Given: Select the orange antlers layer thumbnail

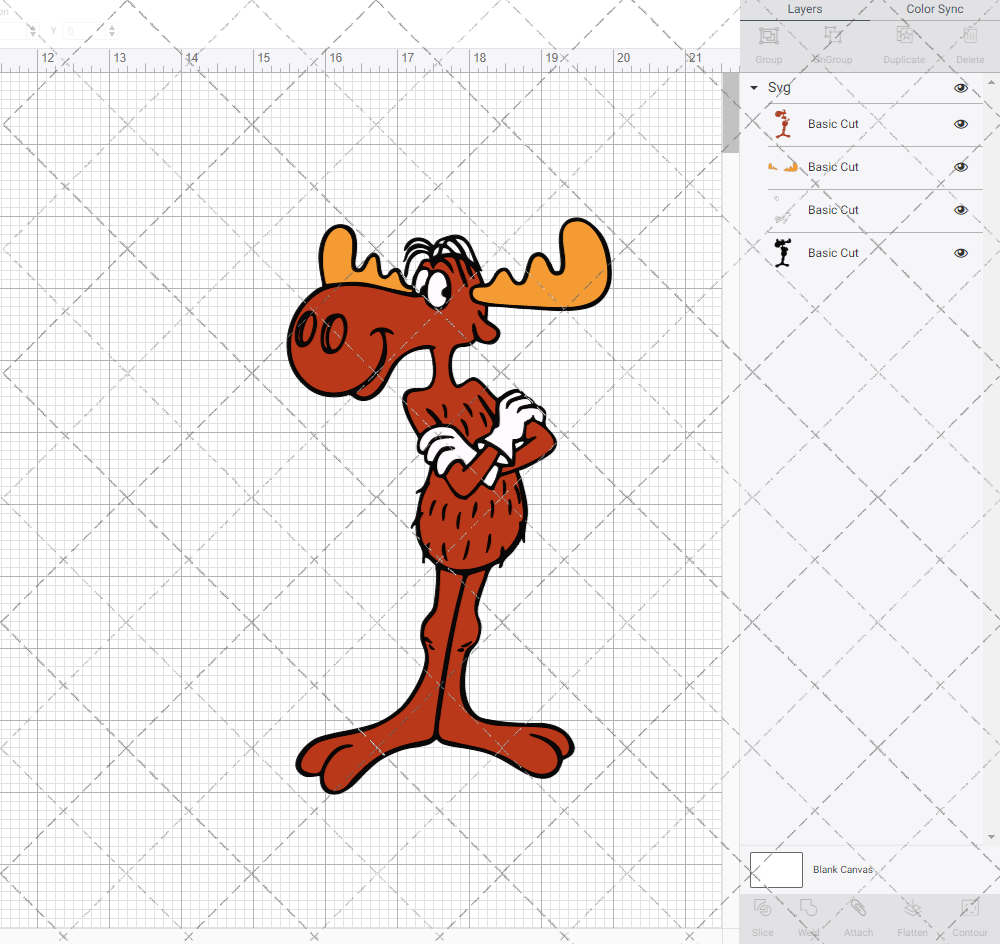Looking at the screenshot, I should 783,167.
